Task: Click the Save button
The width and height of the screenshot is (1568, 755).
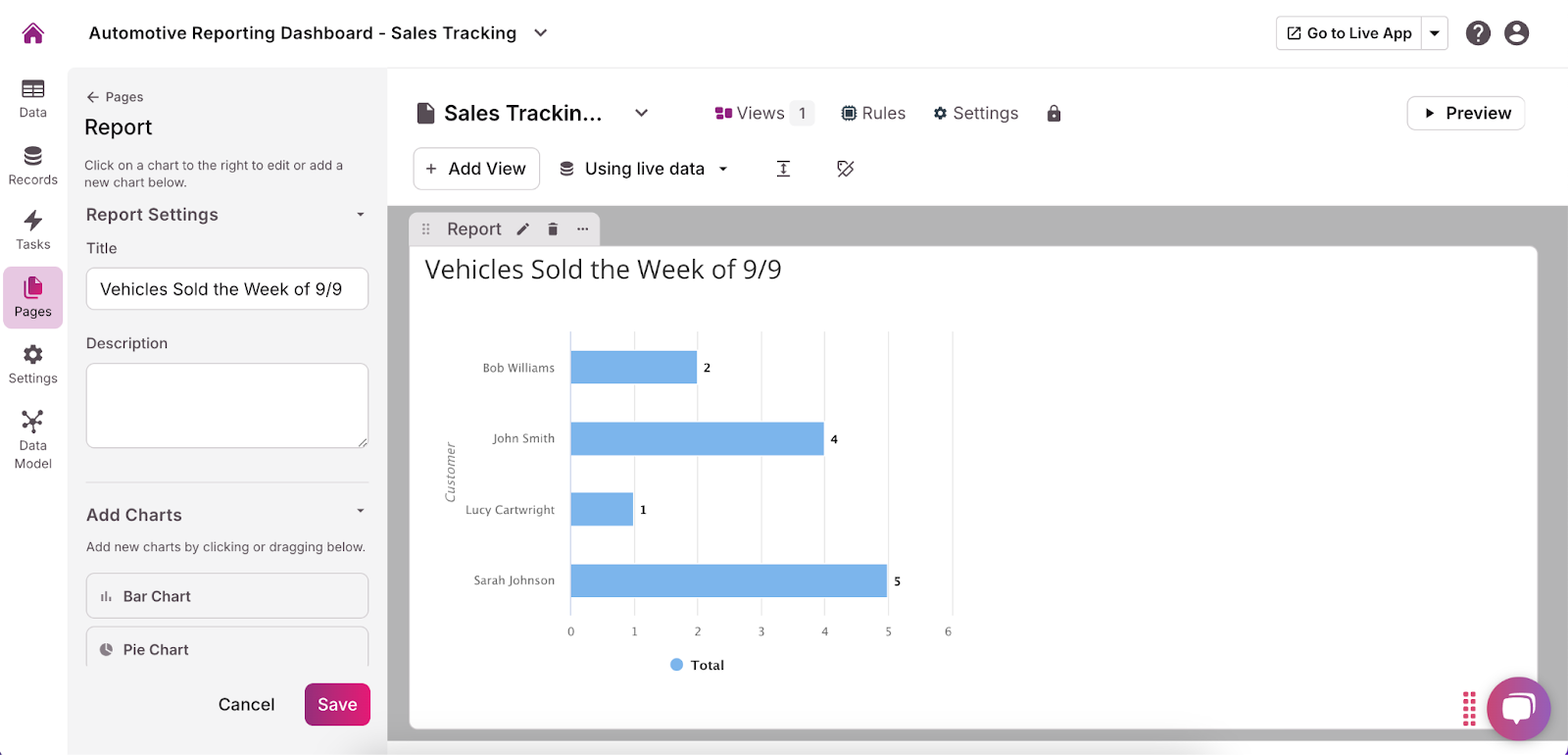Action: pos(337,705)
